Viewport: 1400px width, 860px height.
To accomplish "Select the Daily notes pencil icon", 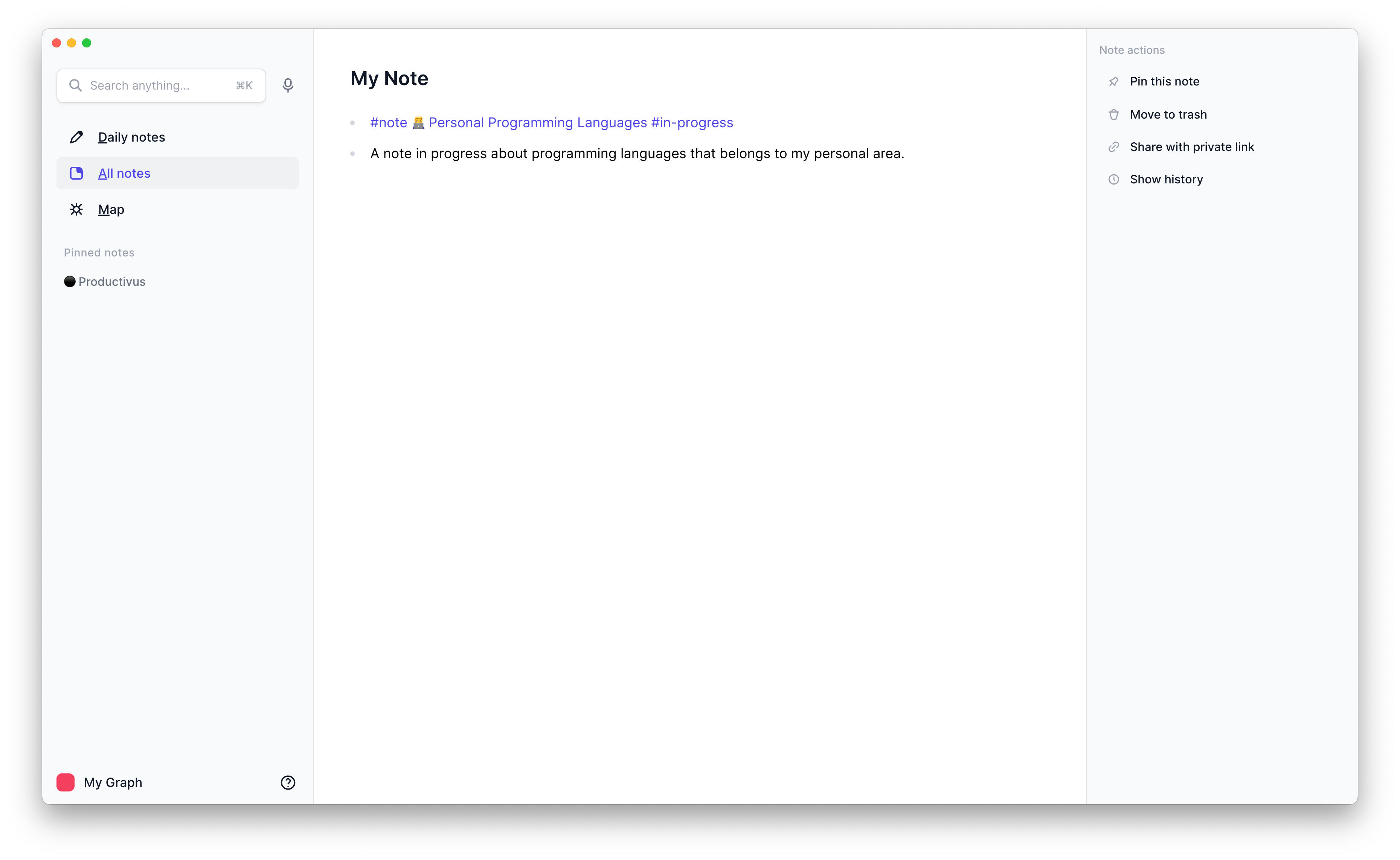I will tap(76, 137).
